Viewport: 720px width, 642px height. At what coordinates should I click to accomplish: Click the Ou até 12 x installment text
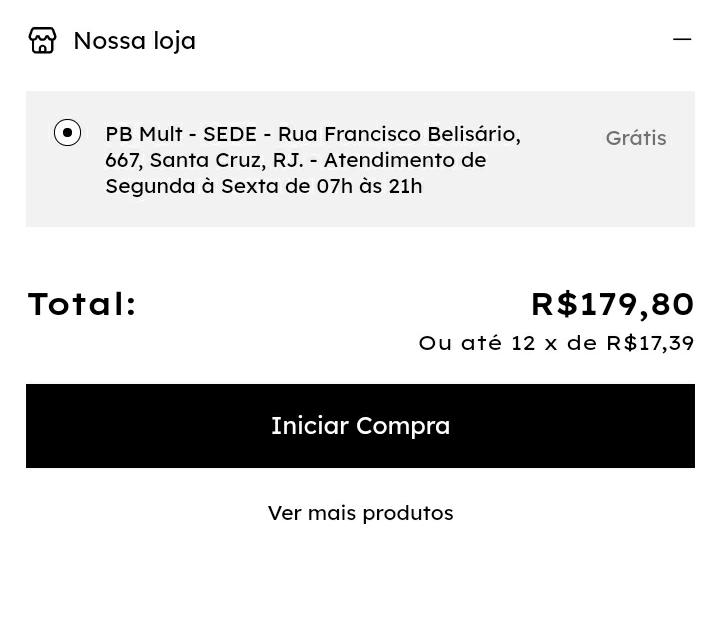click(x=507, y=343)
